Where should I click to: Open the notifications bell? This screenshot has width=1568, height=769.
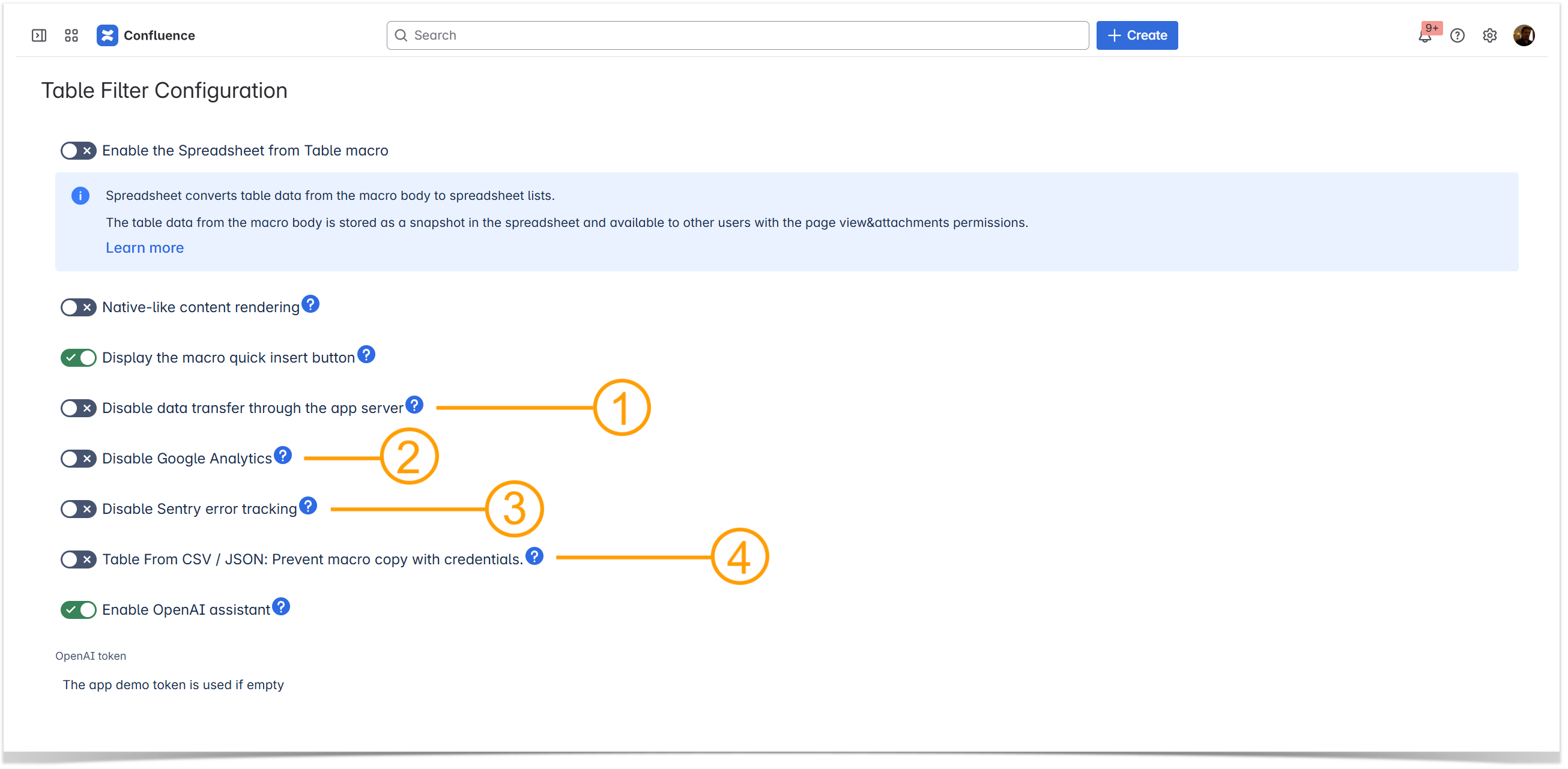1424,36
